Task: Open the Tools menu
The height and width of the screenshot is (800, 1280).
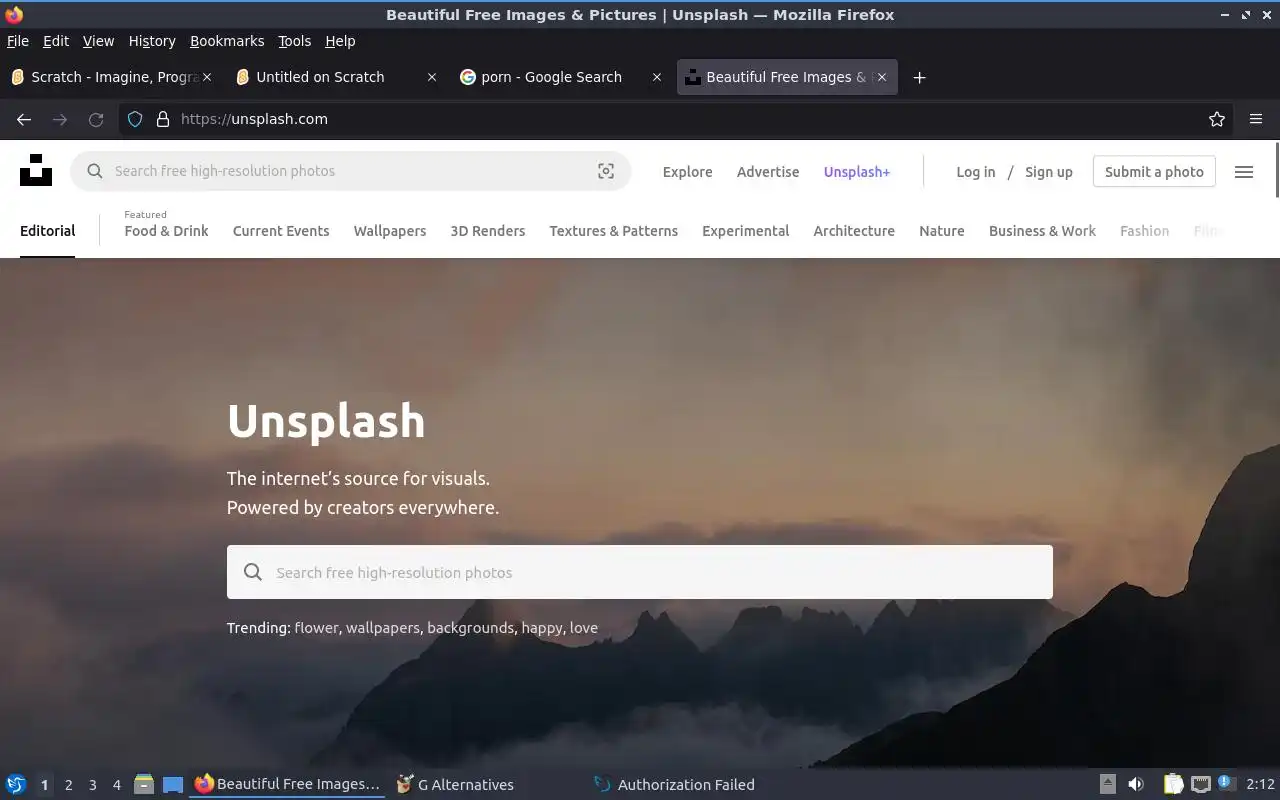Action: [x=295, y=41]
